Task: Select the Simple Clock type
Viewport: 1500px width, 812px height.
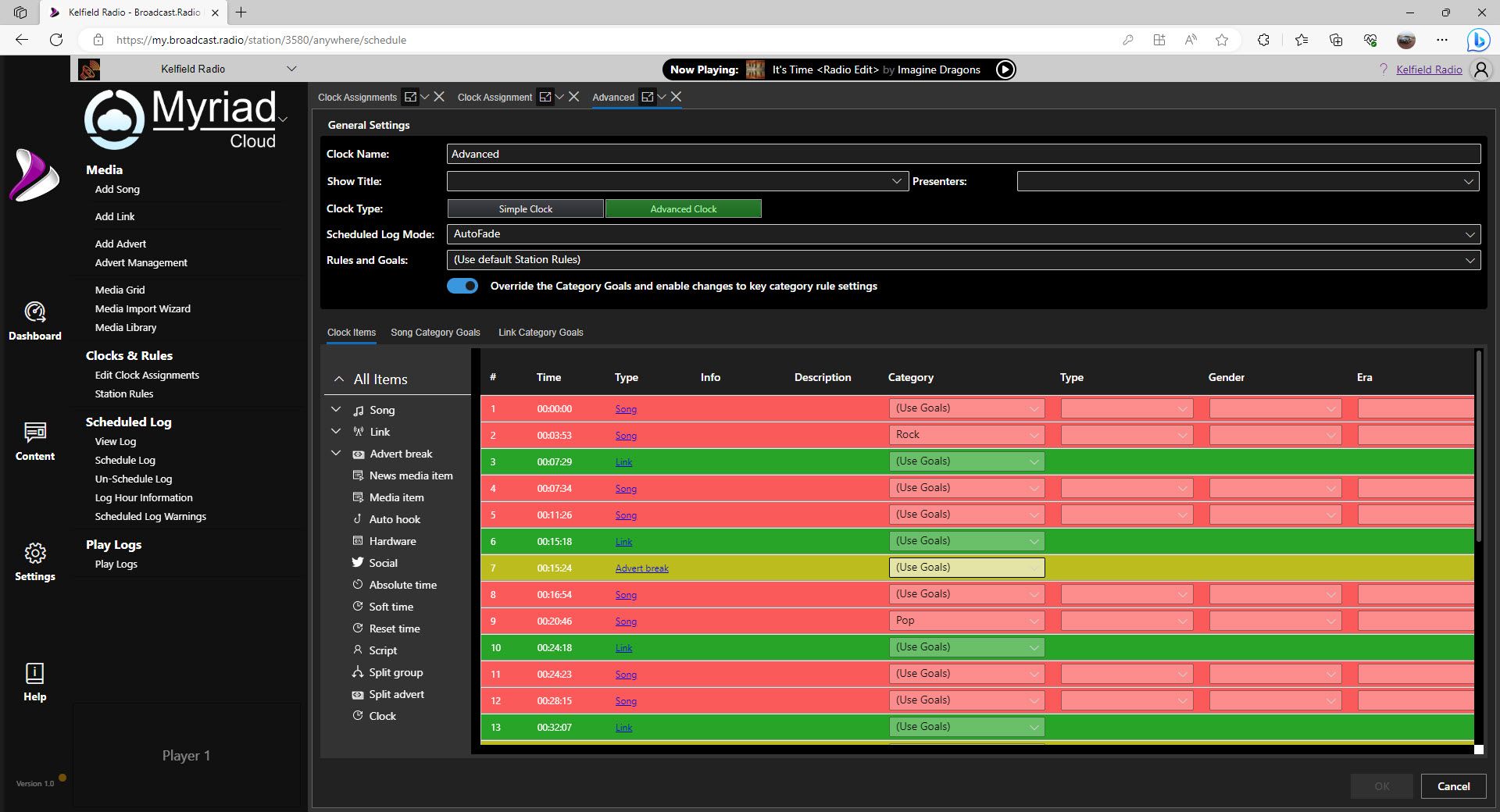Action: (525, 208)
